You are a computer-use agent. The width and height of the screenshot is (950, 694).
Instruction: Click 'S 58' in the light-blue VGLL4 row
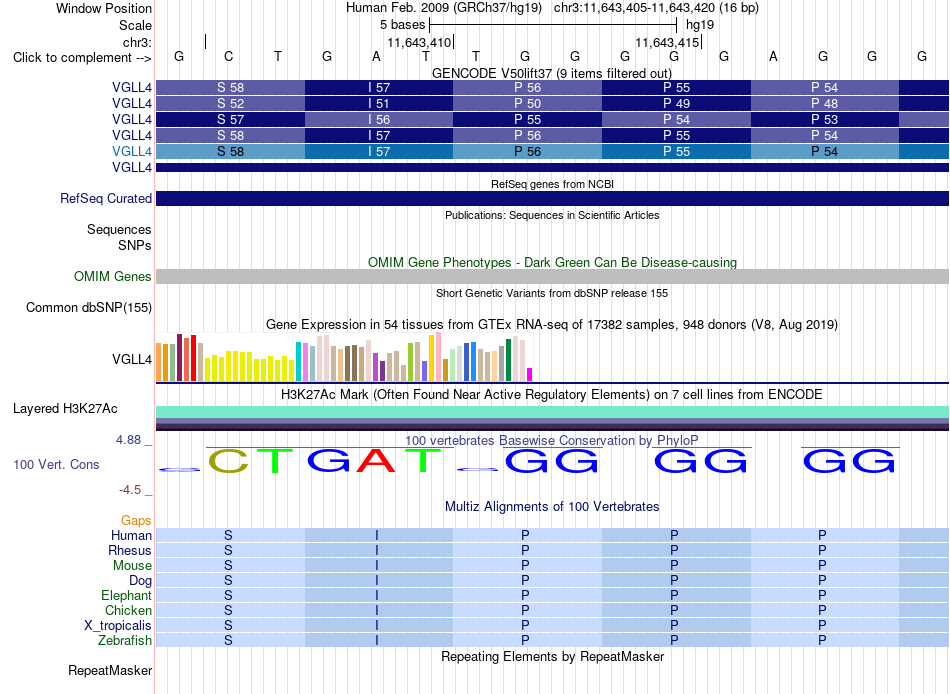[230, 152]
